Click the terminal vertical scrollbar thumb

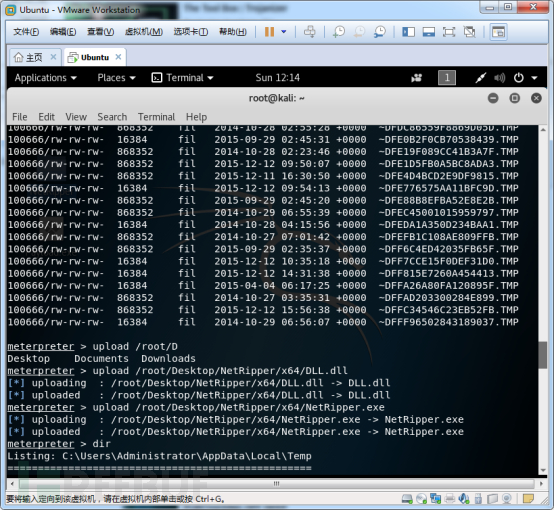click(543, 355)
